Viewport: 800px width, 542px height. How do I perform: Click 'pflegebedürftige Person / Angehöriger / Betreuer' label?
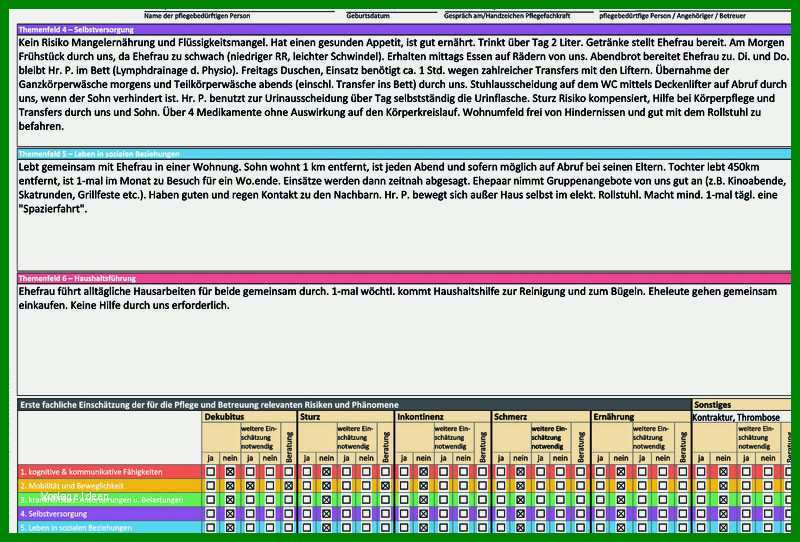[x=672, y=16]
